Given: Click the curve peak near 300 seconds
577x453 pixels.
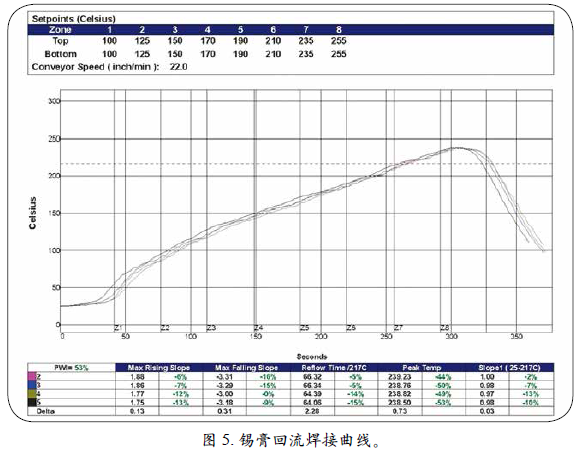Looking at the screenshot, I should [457, 148].
